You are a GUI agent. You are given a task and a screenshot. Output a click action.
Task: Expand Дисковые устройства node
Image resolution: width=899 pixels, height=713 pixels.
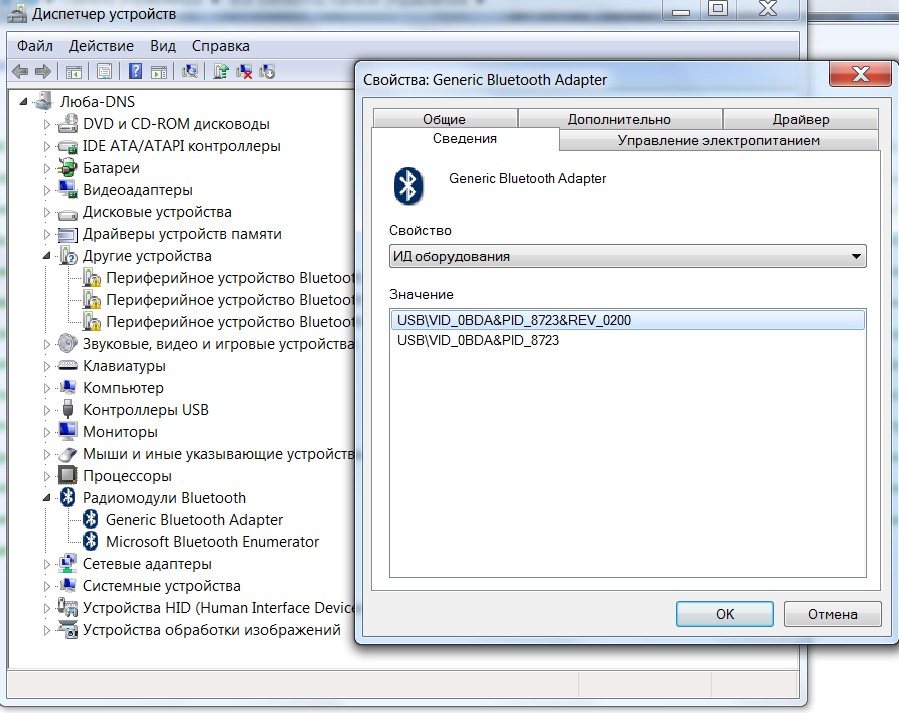[x=47, y=212]
